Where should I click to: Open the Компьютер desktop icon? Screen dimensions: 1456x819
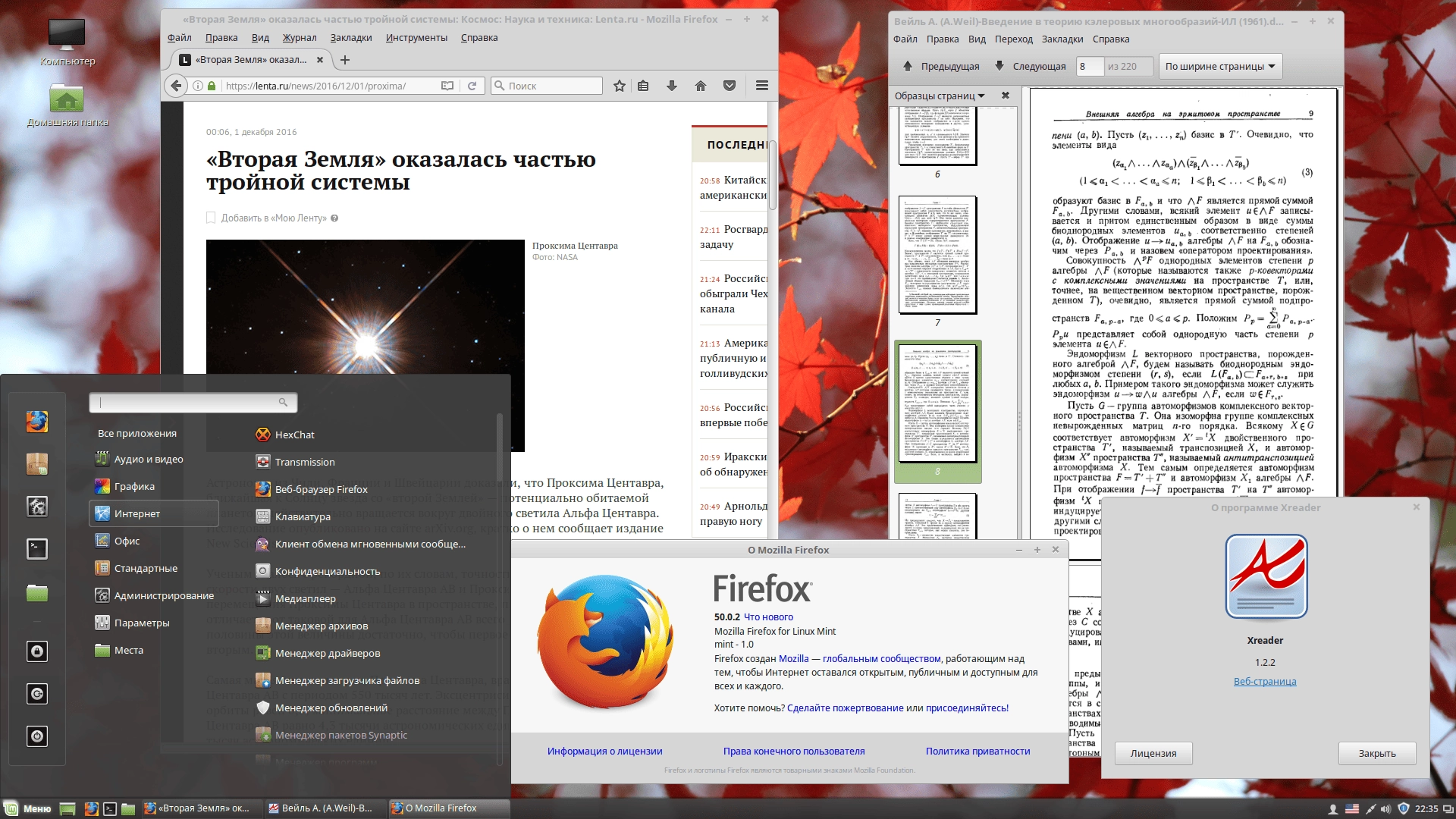tap(67, 42)
